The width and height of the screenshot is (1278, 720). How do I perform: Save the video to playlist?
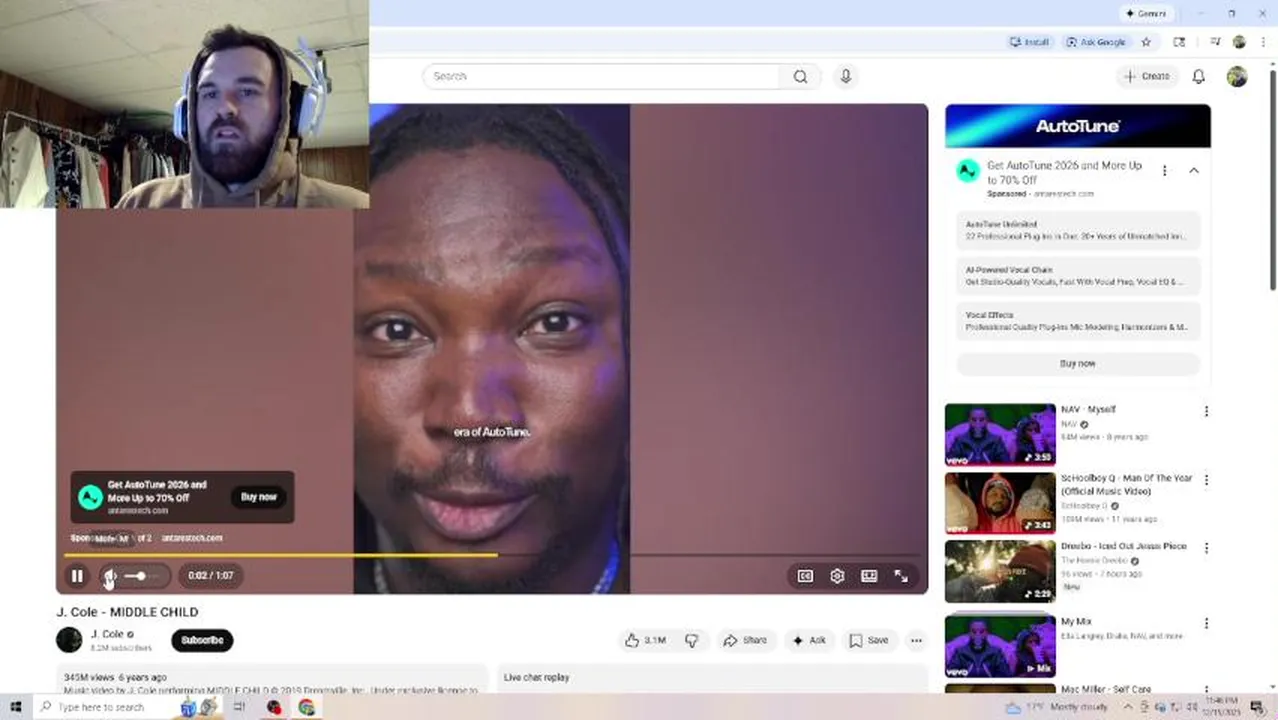coord(869,640)
